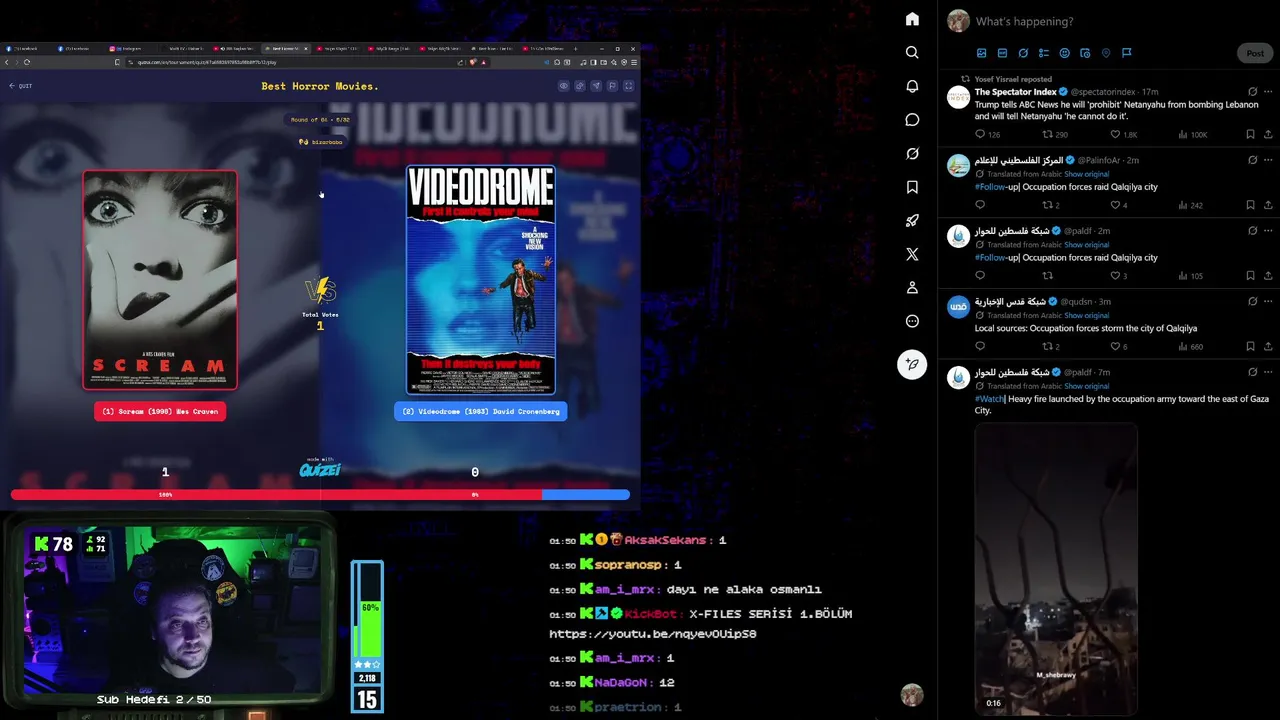Open X Messages chat bubble icon

[912, 120]
